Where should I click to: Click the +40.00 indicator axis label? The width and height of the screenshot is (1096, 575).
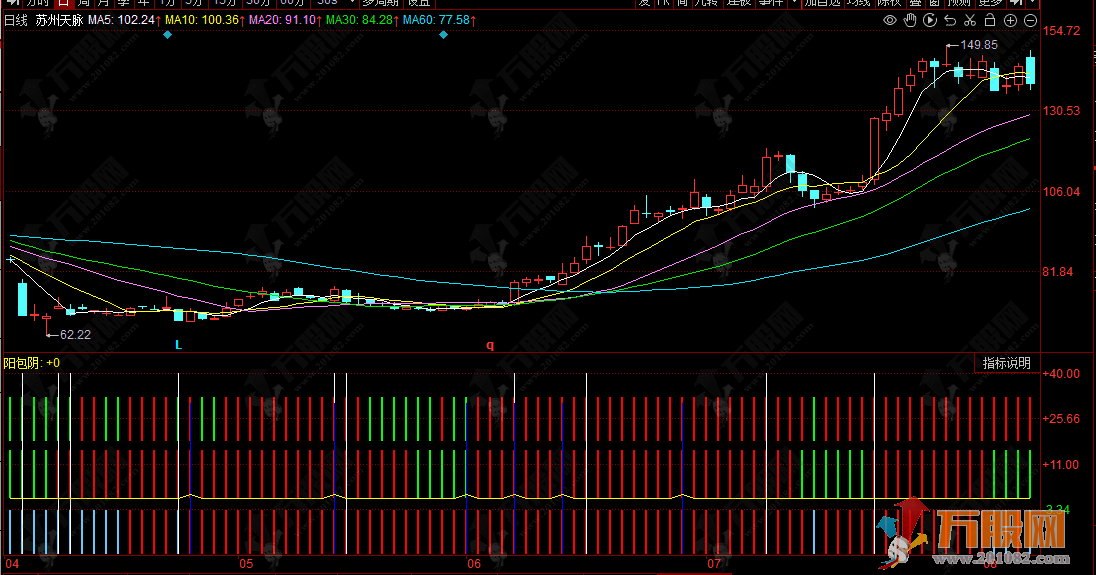[x=1061, y=374]
